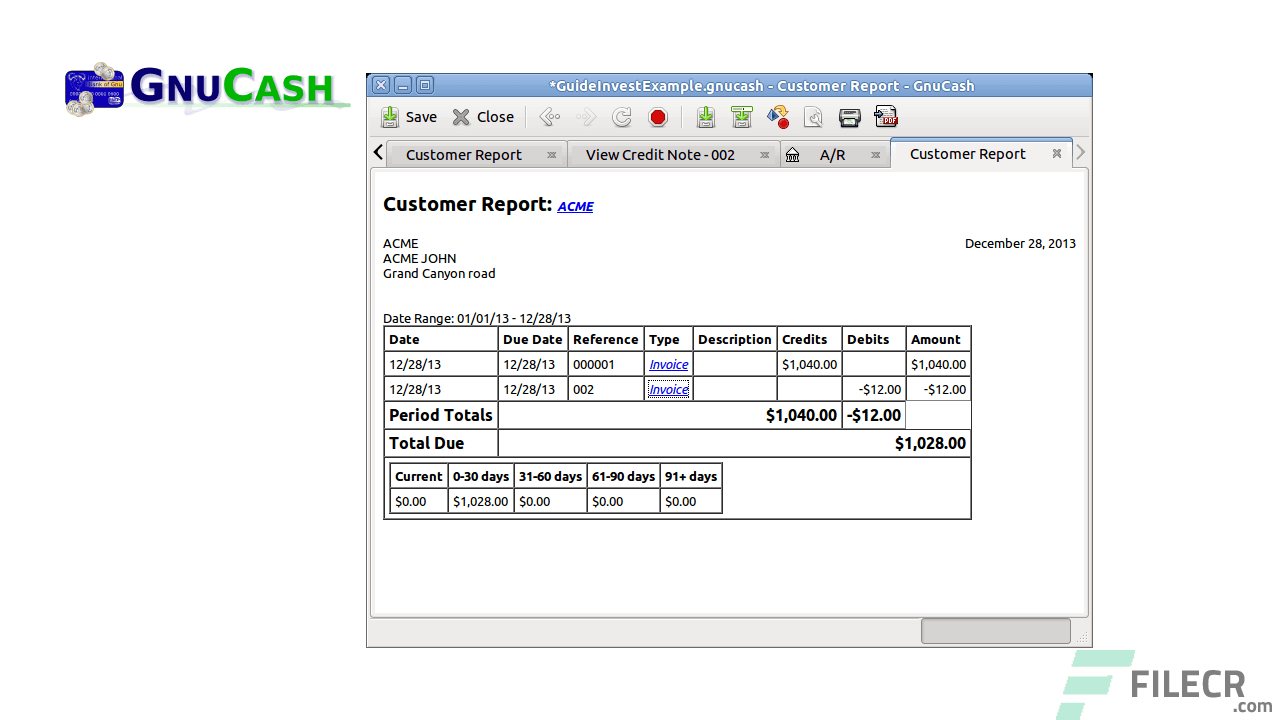Click the bottom horizontal scrollbar
The image size is (1280, 720).
(995, 630)
